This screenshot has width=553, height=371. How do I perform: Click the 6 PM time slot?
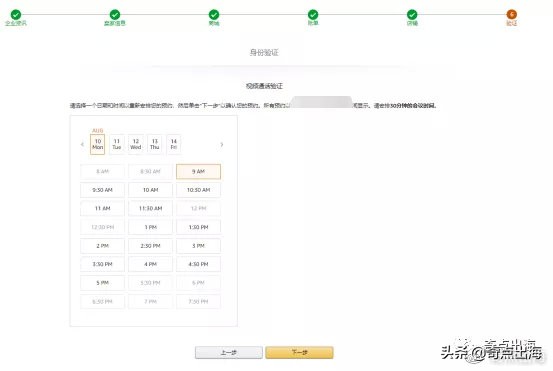[199, 283]
